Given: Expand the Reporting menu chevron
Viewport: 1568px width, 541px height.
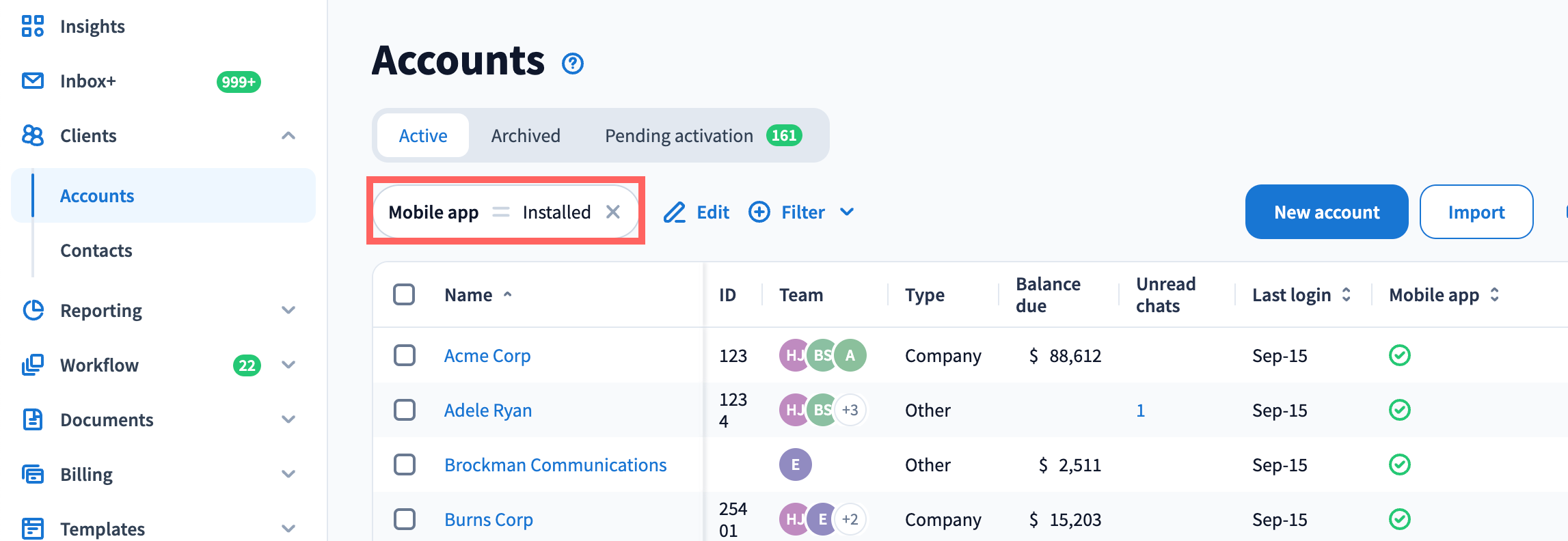Looking at the screenshot, I should [288, 311].
